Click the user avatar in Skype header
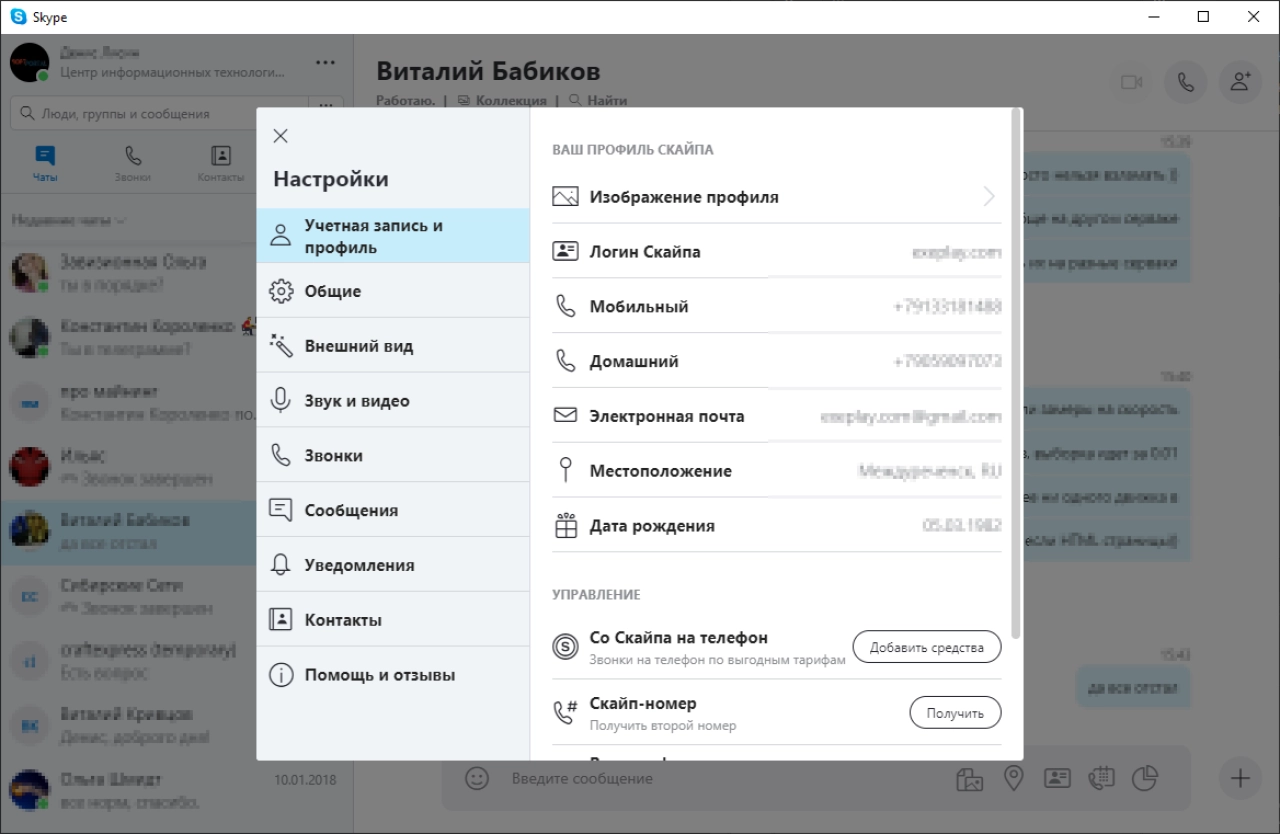The width and height of the screenshot is (1280, 834). (x=29, y=62)
